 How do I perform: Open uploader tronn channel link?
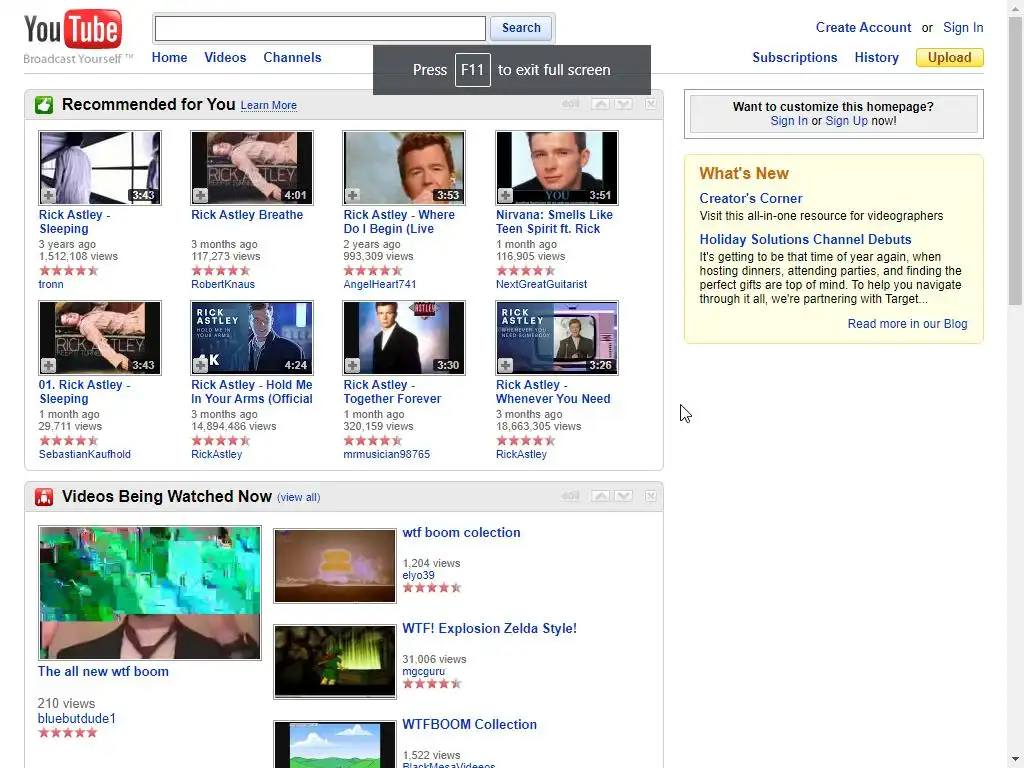coord(51,284)
